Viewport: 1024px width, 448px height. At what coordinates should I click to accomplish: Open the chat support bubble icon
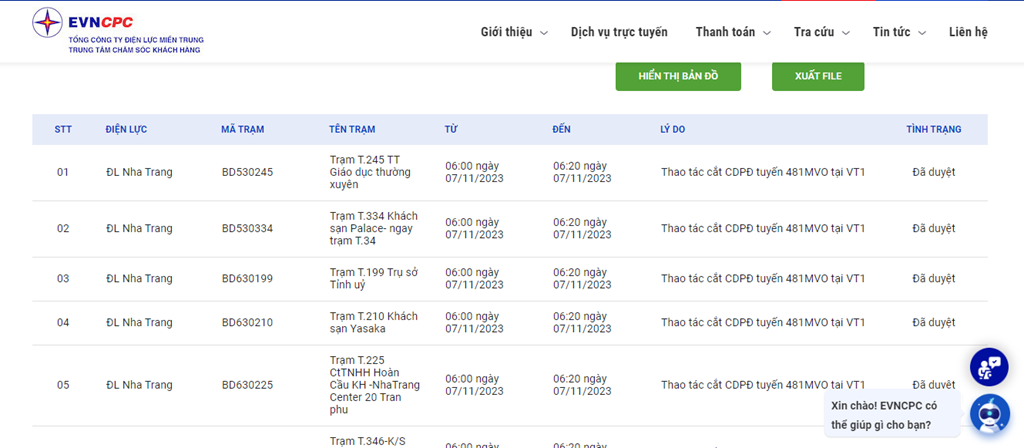[989, 366]
